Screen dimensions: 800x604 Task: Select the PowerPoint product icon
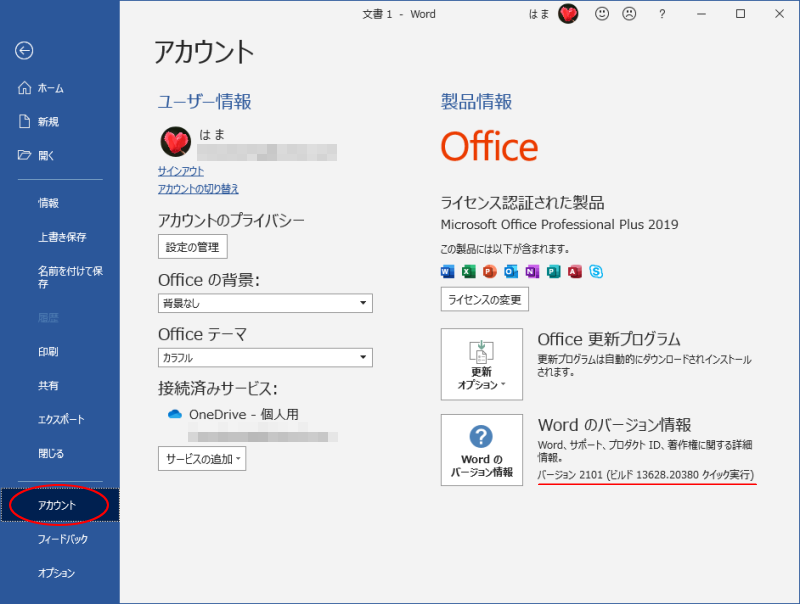tap(489, 271)
